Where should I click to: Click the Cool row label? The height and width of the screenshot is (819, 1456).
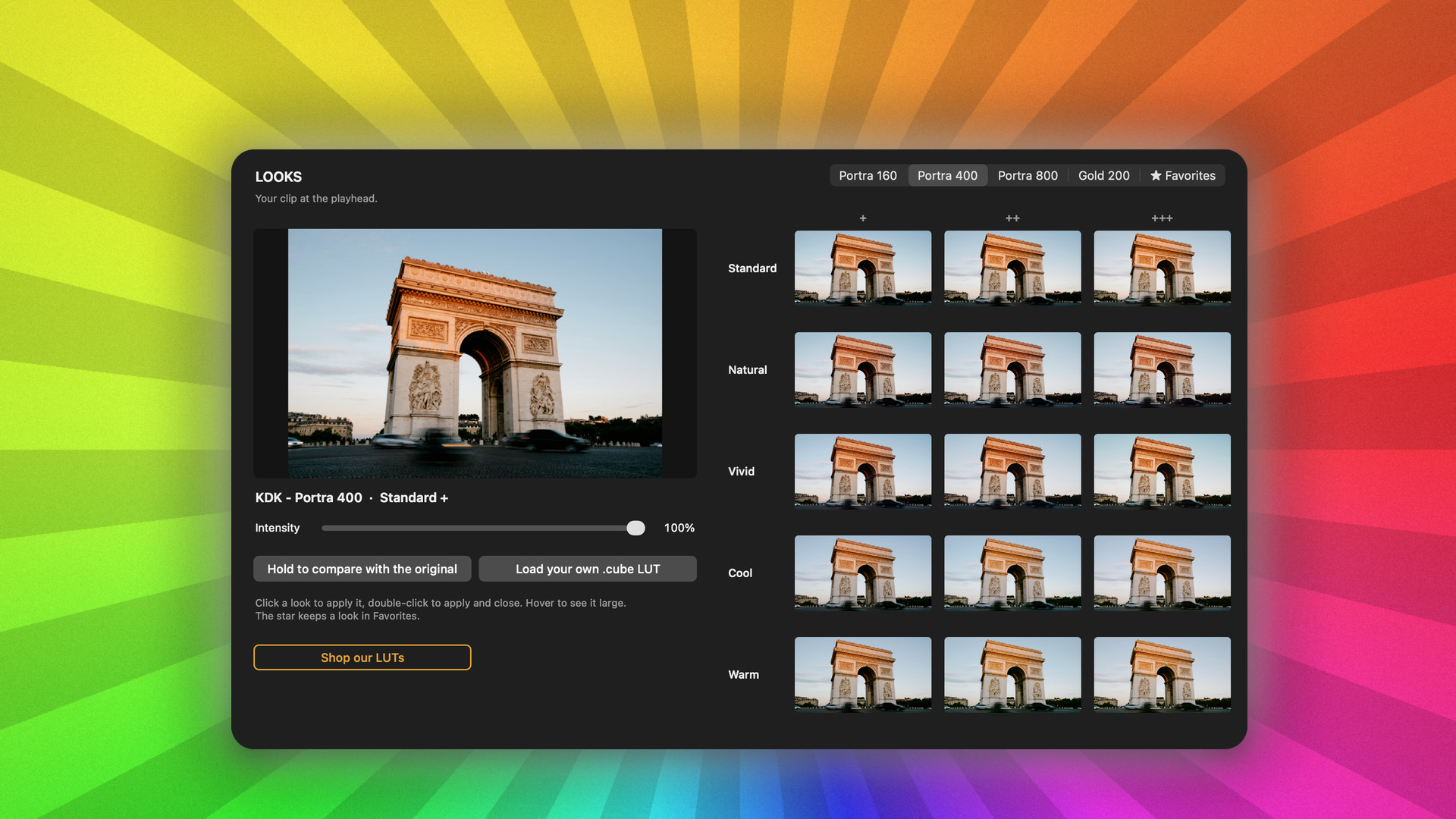click(740, 573)
